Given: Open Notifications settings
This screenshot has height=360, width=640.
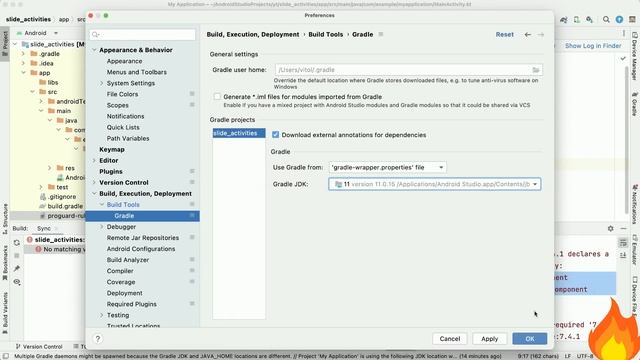Looking at the screenshot, I should (125, 116).
